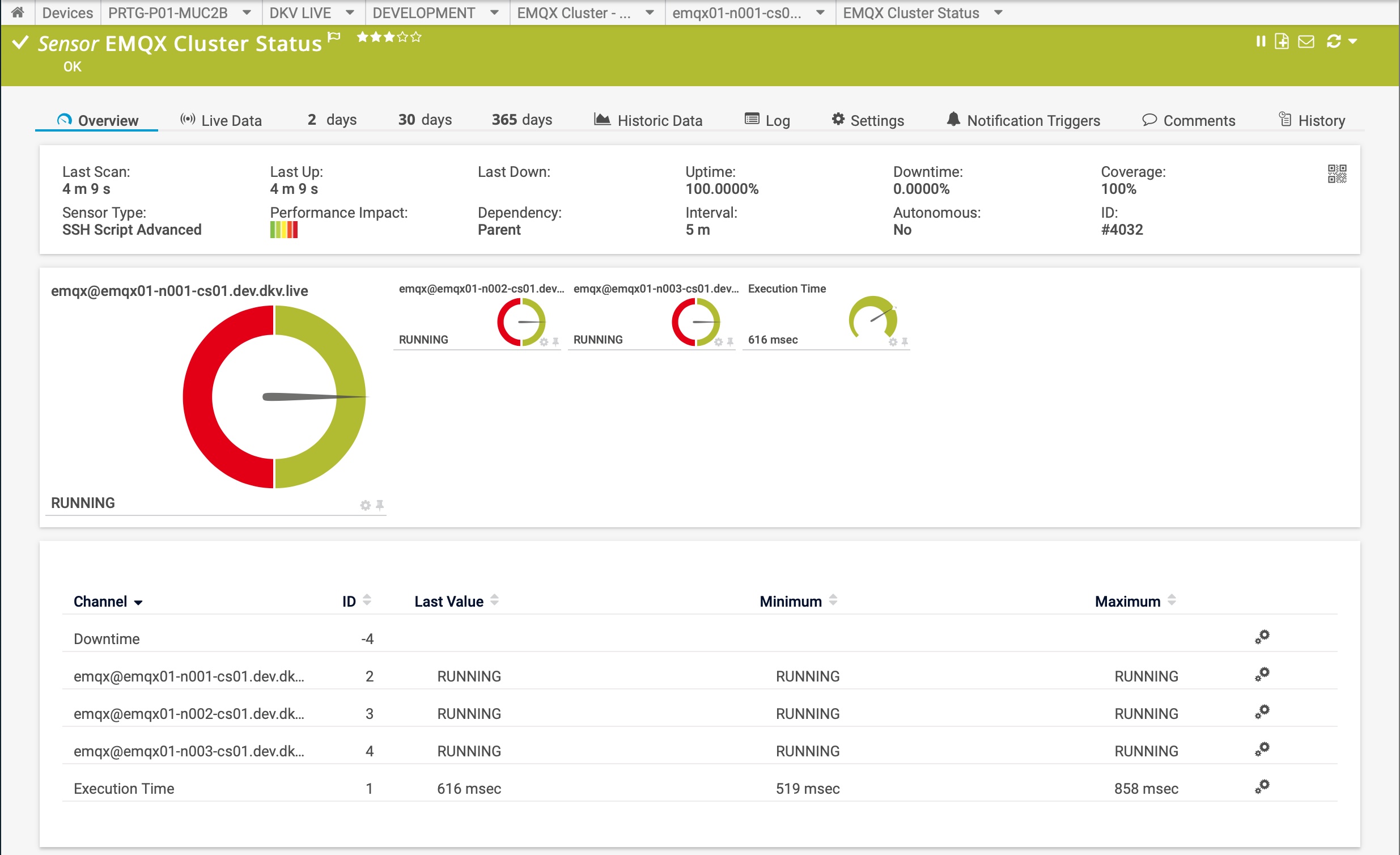
Task: Open the EMQX Cluster Status breadcrumb dropdown
Action: click(998, 12)
